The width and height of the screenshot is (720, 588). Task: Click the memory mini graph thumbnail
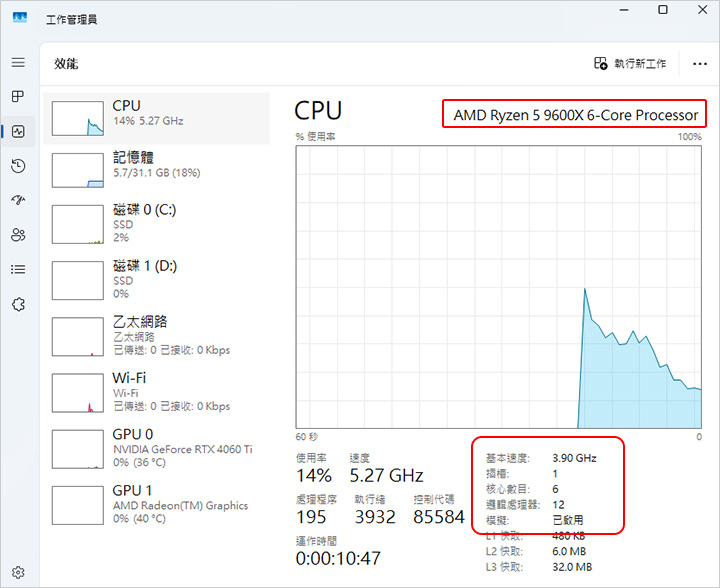pyautogui.click(x=78, y=170)
